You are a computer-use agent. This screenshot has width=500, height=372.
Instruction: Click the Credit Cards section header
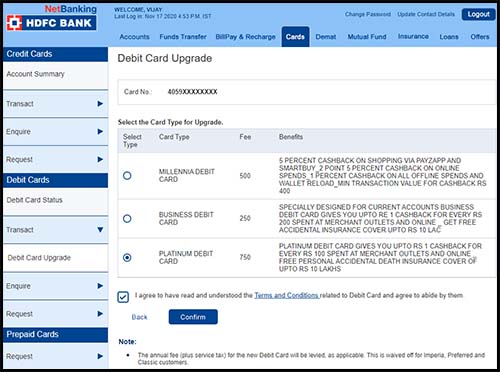pyautogui.click(x=55, y=54)
